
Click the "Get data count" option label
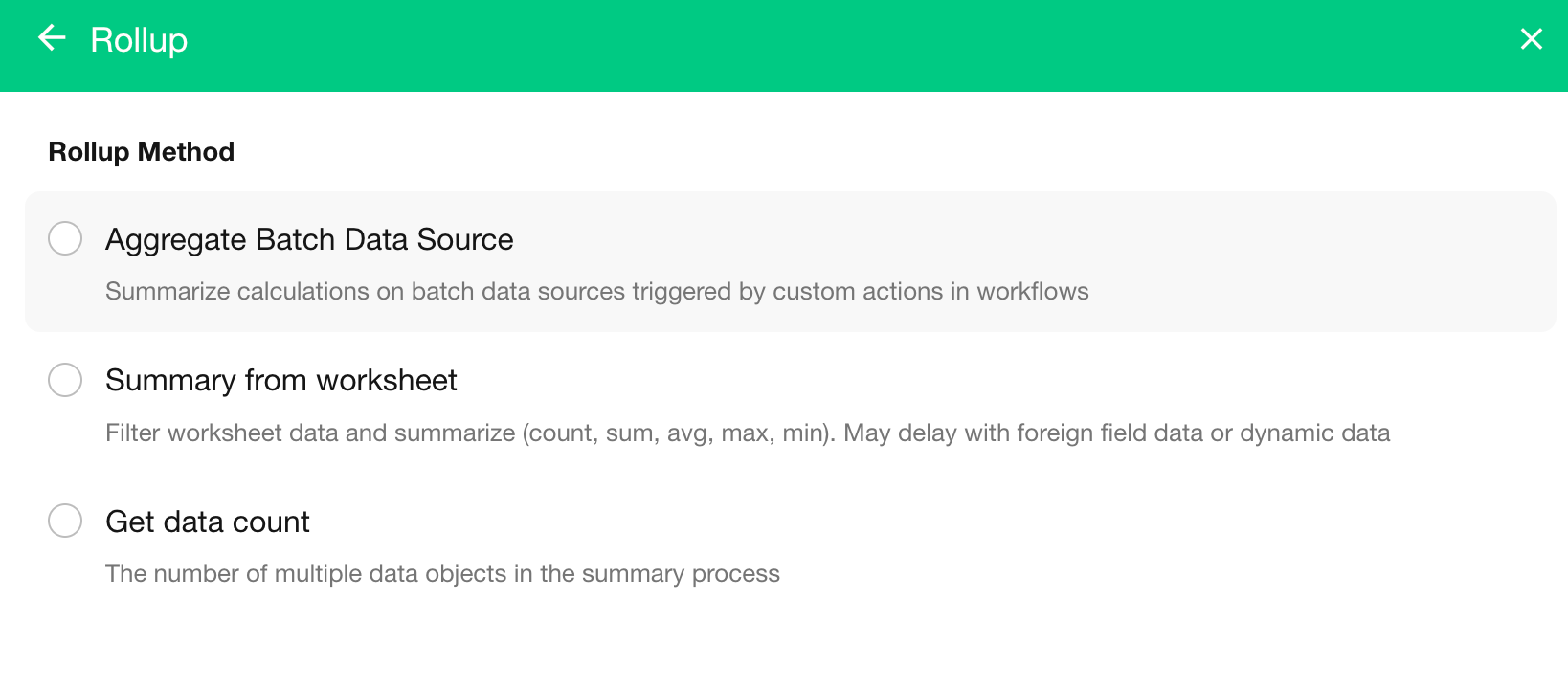(208, 522)
